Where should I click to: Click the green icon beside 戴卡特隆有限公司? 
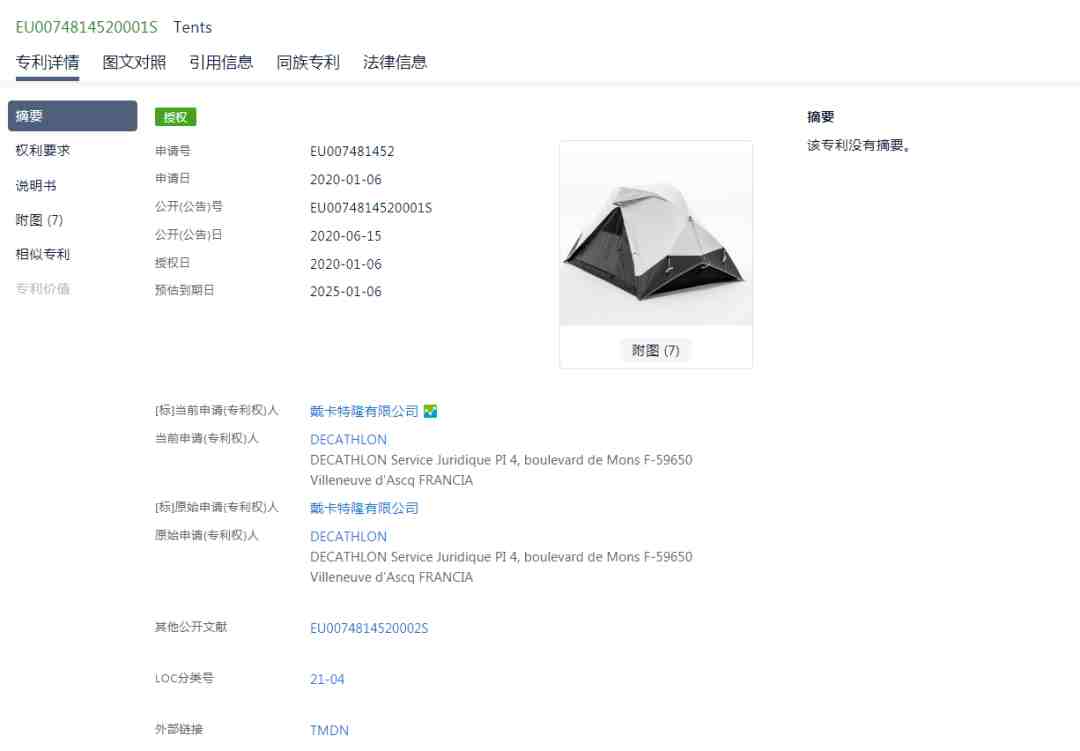pyautogui.click(x=430, y=411)
